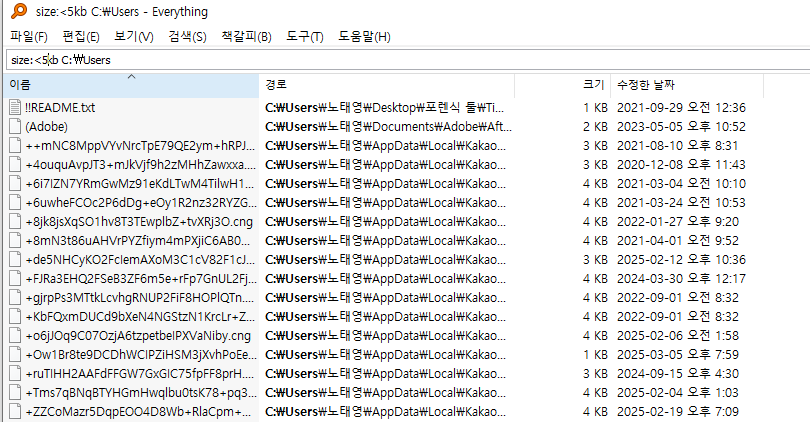
Task: Select file +8jk8jsXqSO1hv8T3TEwplbZ+tvXRj3O.cng
Action: pyautogui.click(x=139, y=222)
